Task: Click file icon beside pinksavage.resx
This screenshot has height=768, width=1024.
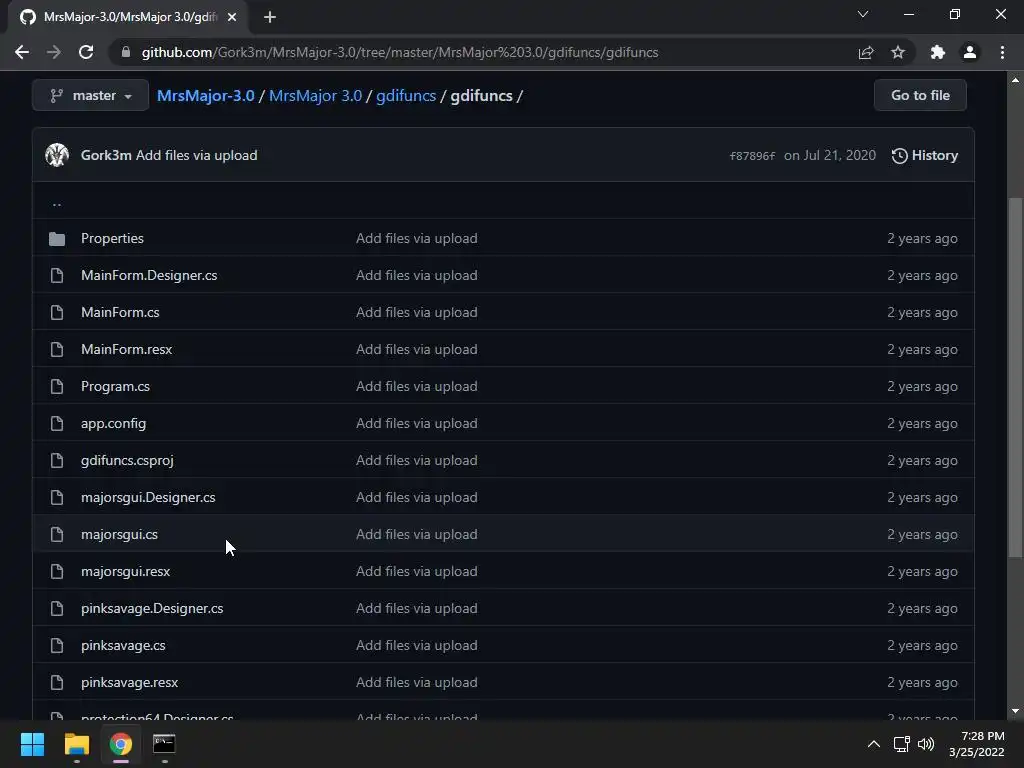Action: click(x=57, y=682)
